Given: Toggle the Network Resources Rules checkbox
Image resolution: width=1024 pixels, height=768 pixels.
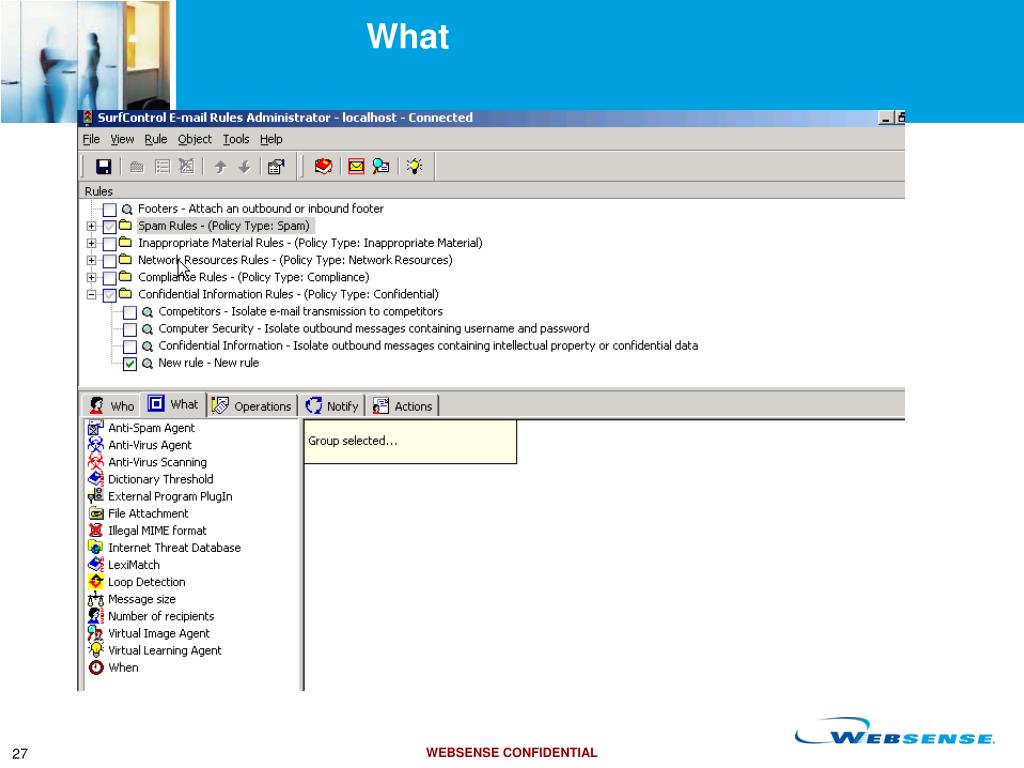Looking at the screenshot, I should [110, 261].
